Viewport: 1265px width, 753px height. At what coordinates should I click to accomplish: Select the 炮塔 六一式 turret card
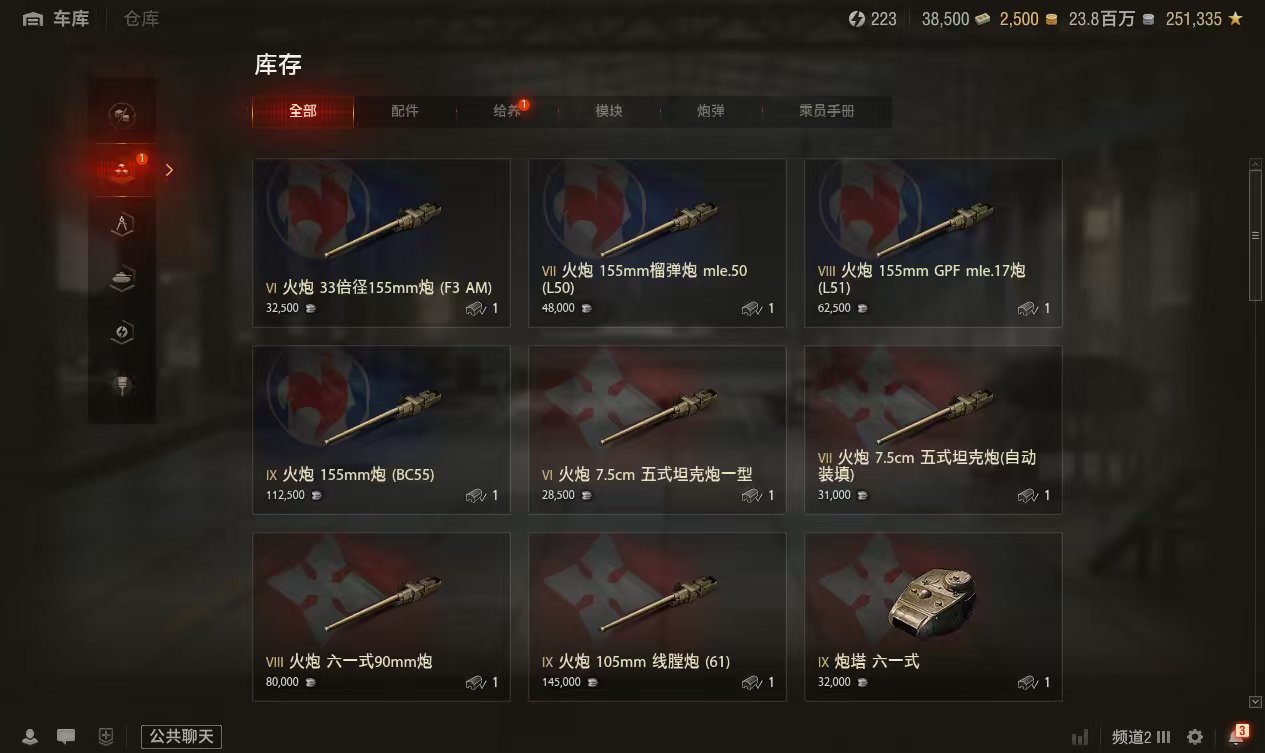pos(933,617)
